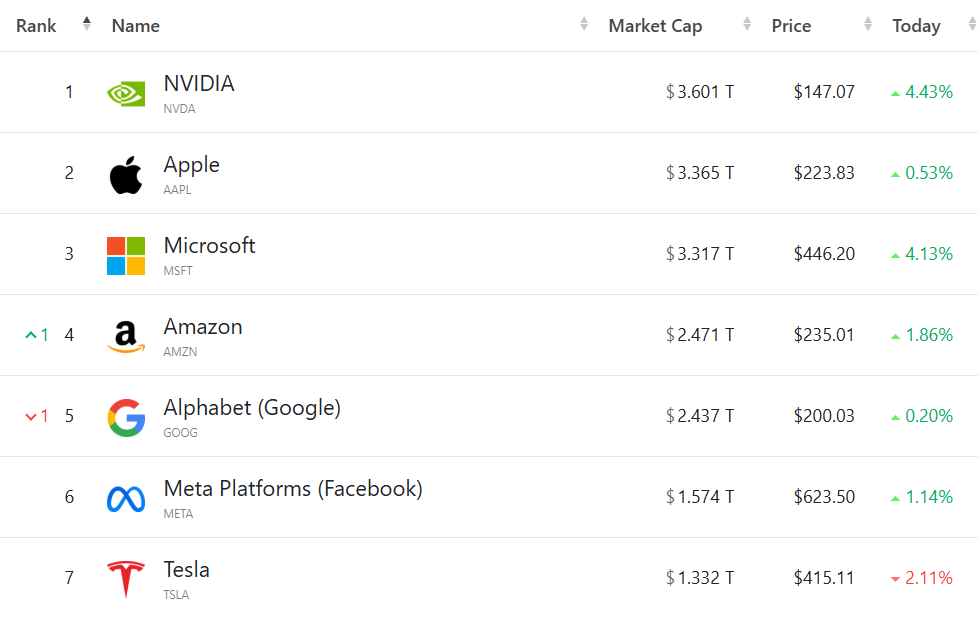
Task: Click the Microsoft logo icon
Action: 126,255
